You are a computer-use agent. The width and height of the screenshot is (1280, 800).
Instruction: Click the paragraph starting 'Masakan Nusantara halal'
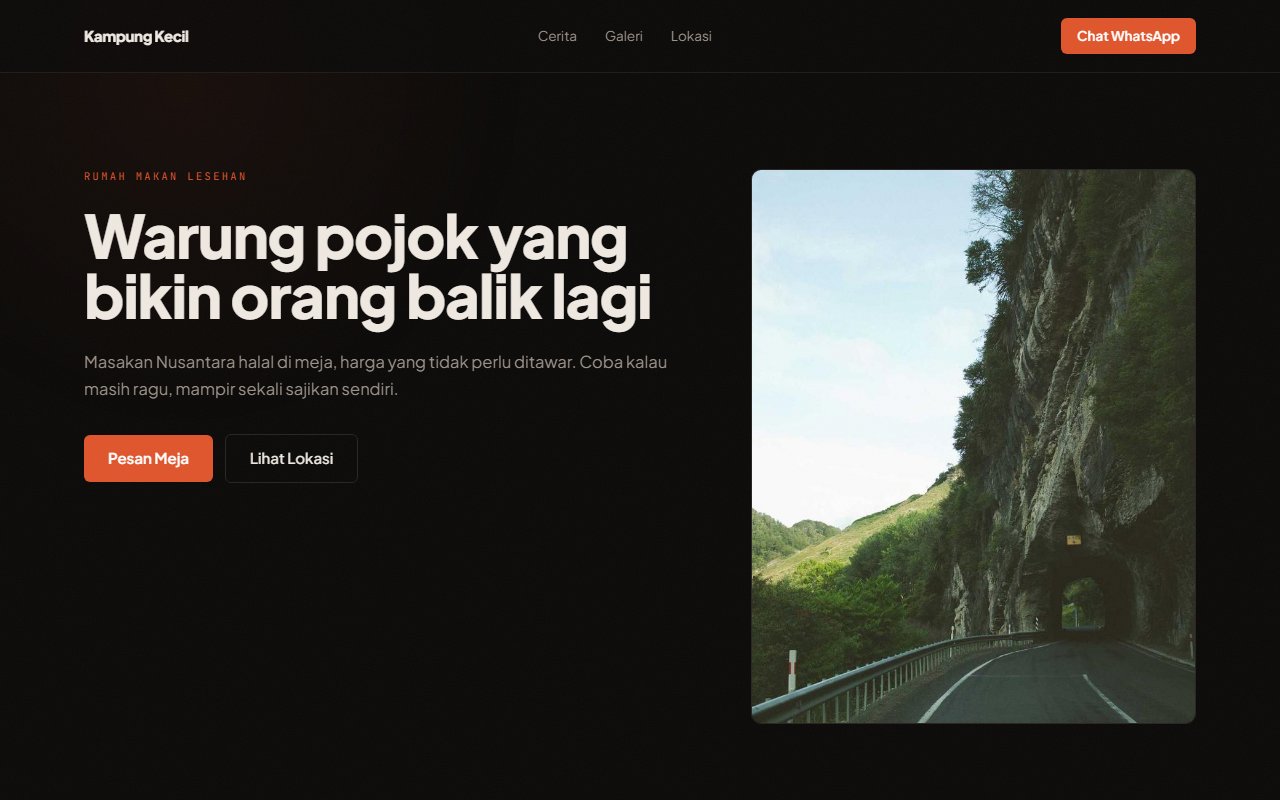click(375, 375)
